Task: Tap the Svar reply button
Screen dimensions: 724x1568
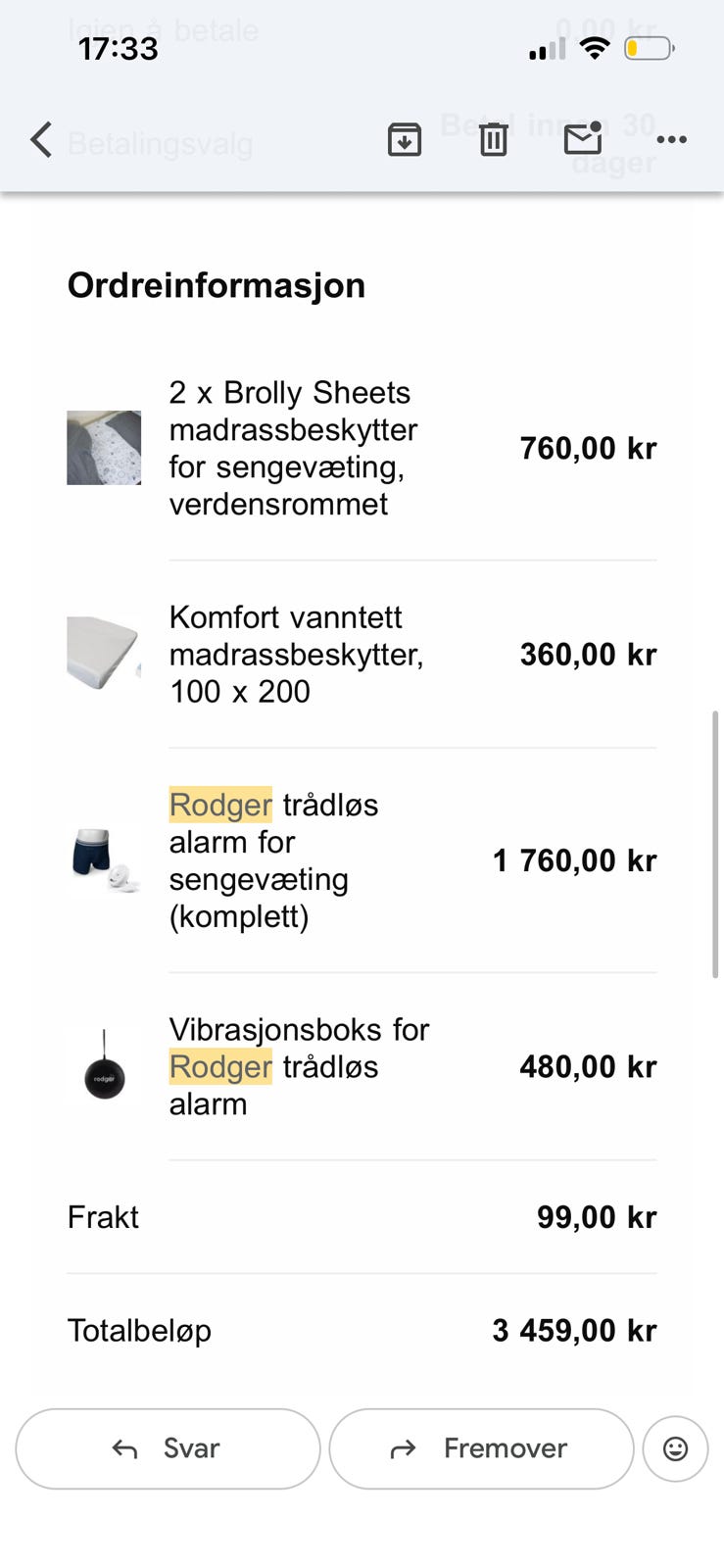Action: click(x=168, y=1448)
